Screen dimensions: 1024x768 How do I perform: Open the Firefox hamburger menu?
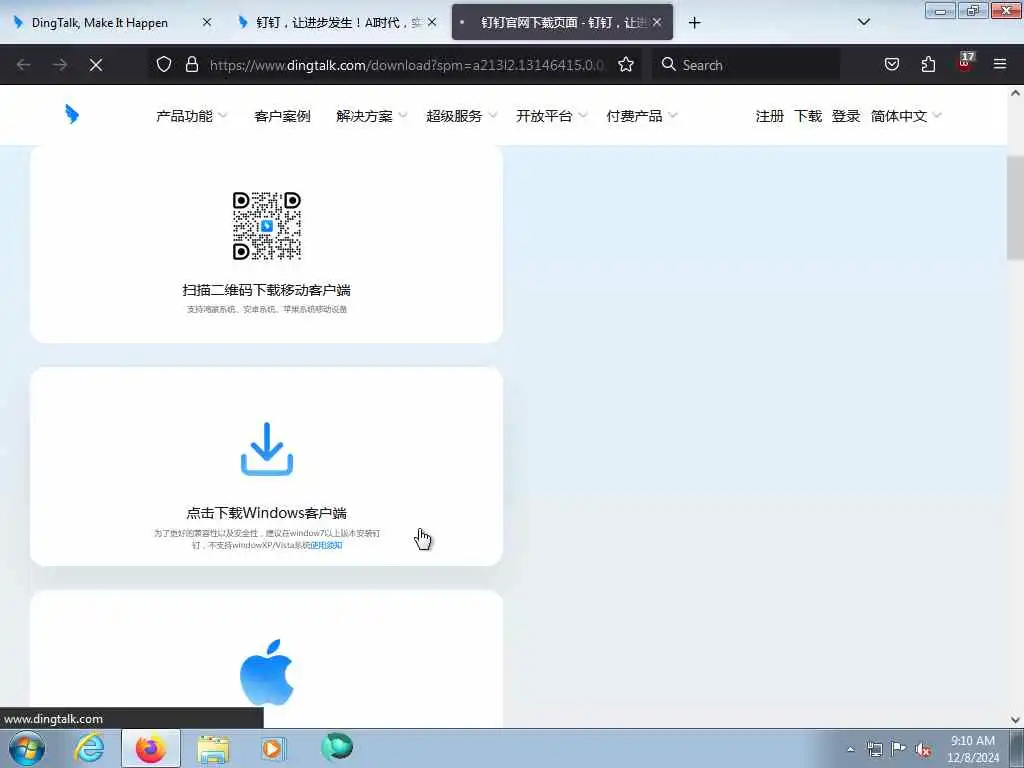tap(1000, 64)
